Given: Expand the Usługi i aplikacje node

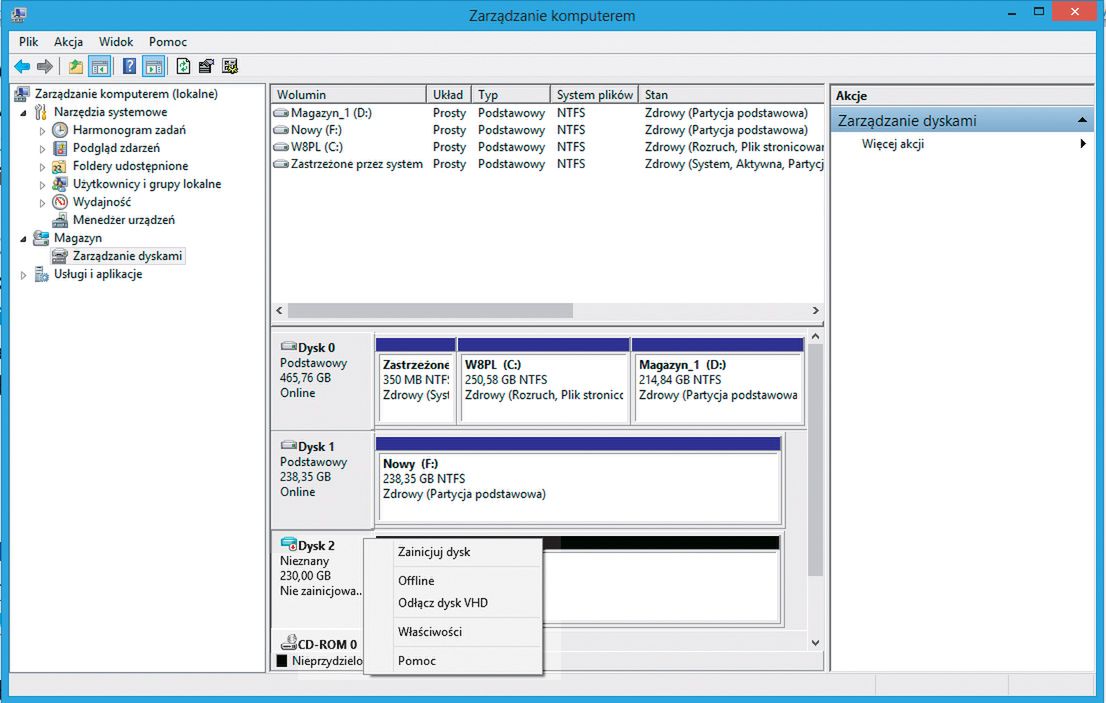Looking at the screenshot, I should coord(24,275).
